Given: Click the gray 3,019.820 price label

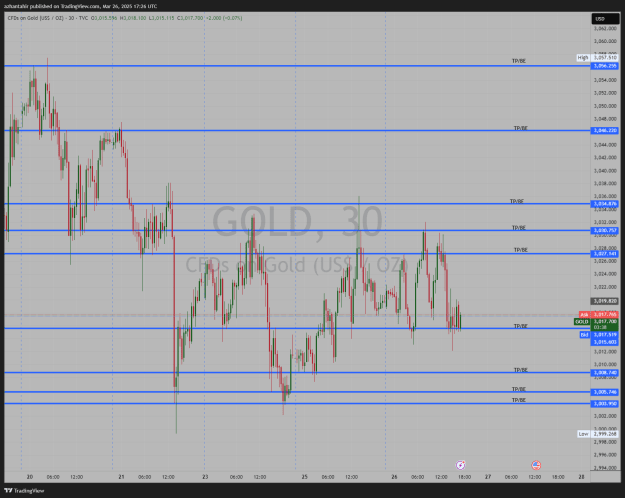Looking at the screenshot, I should tap(605, 301).
